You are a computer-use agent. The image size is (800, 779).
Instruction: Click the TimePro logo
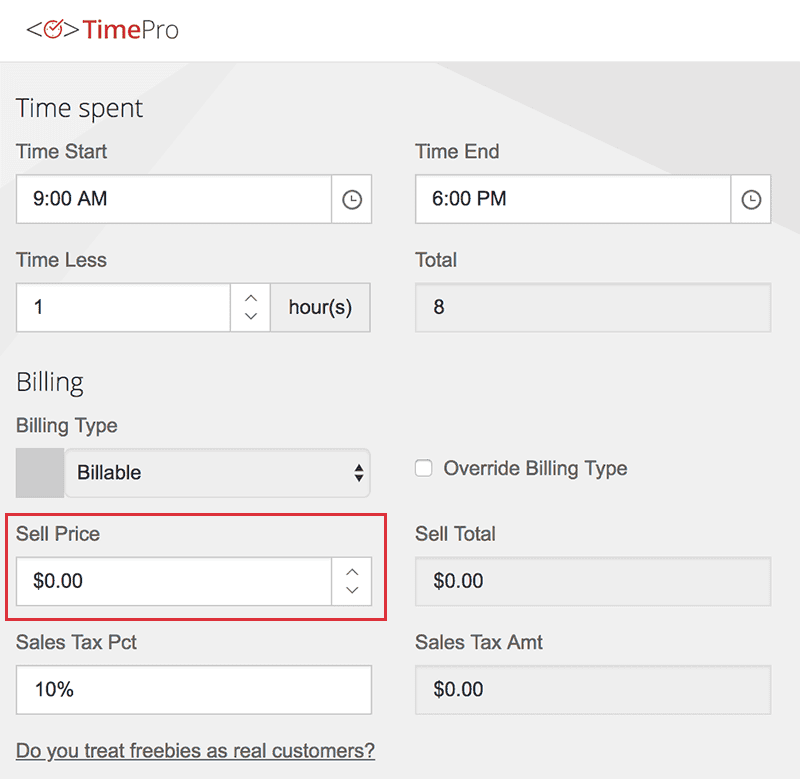[102, 30]
